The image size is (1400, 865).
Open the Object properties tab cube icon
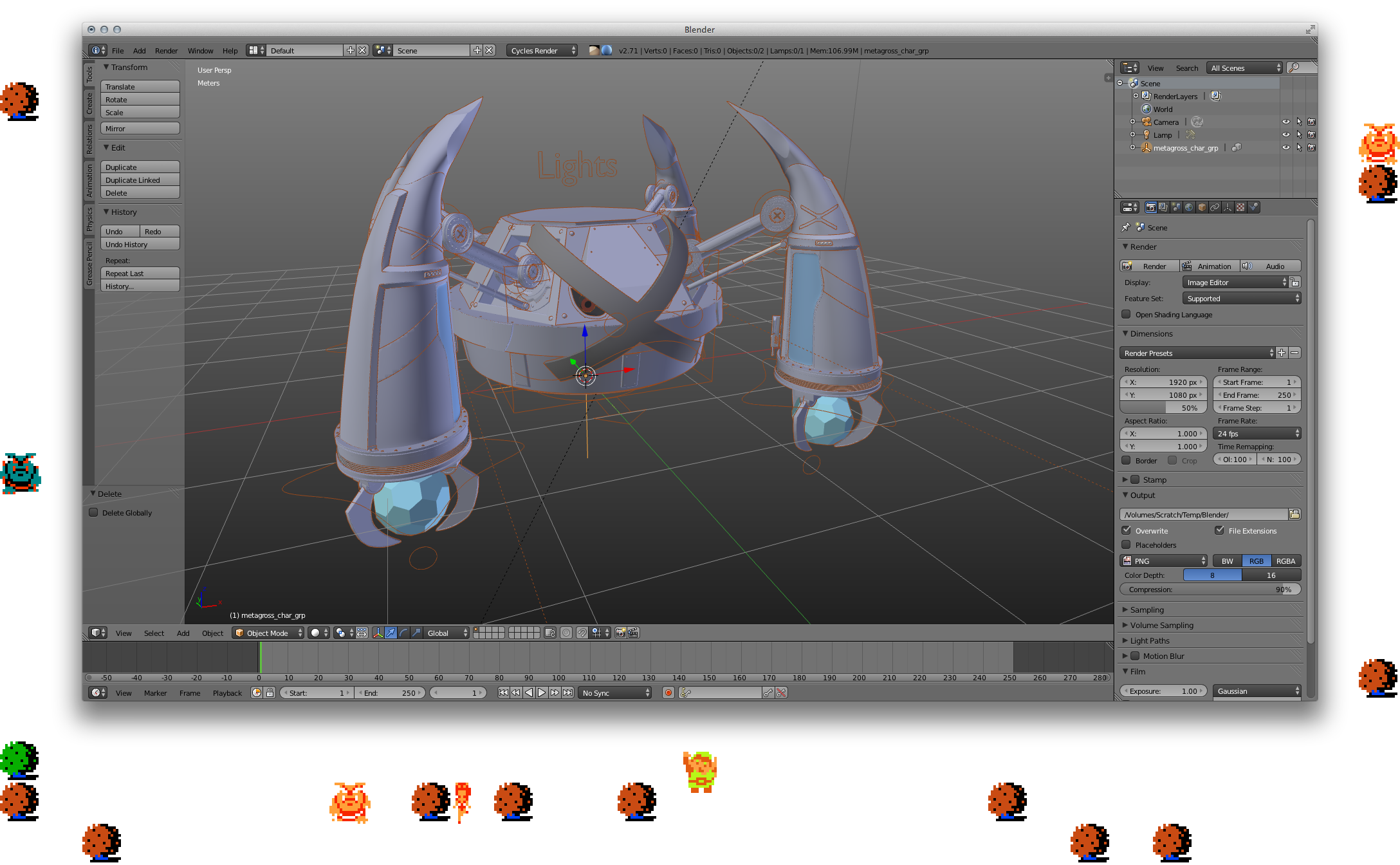pos(1202,207)
